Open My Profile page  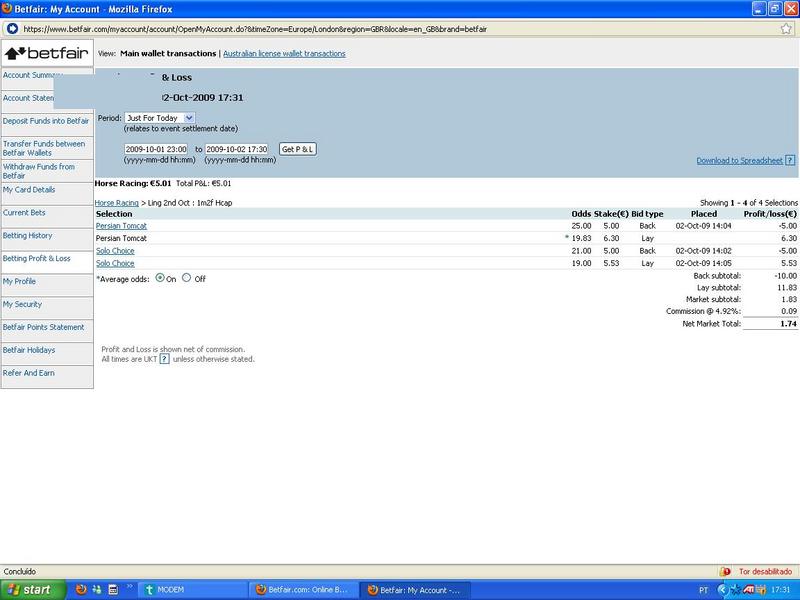point(19,281)
